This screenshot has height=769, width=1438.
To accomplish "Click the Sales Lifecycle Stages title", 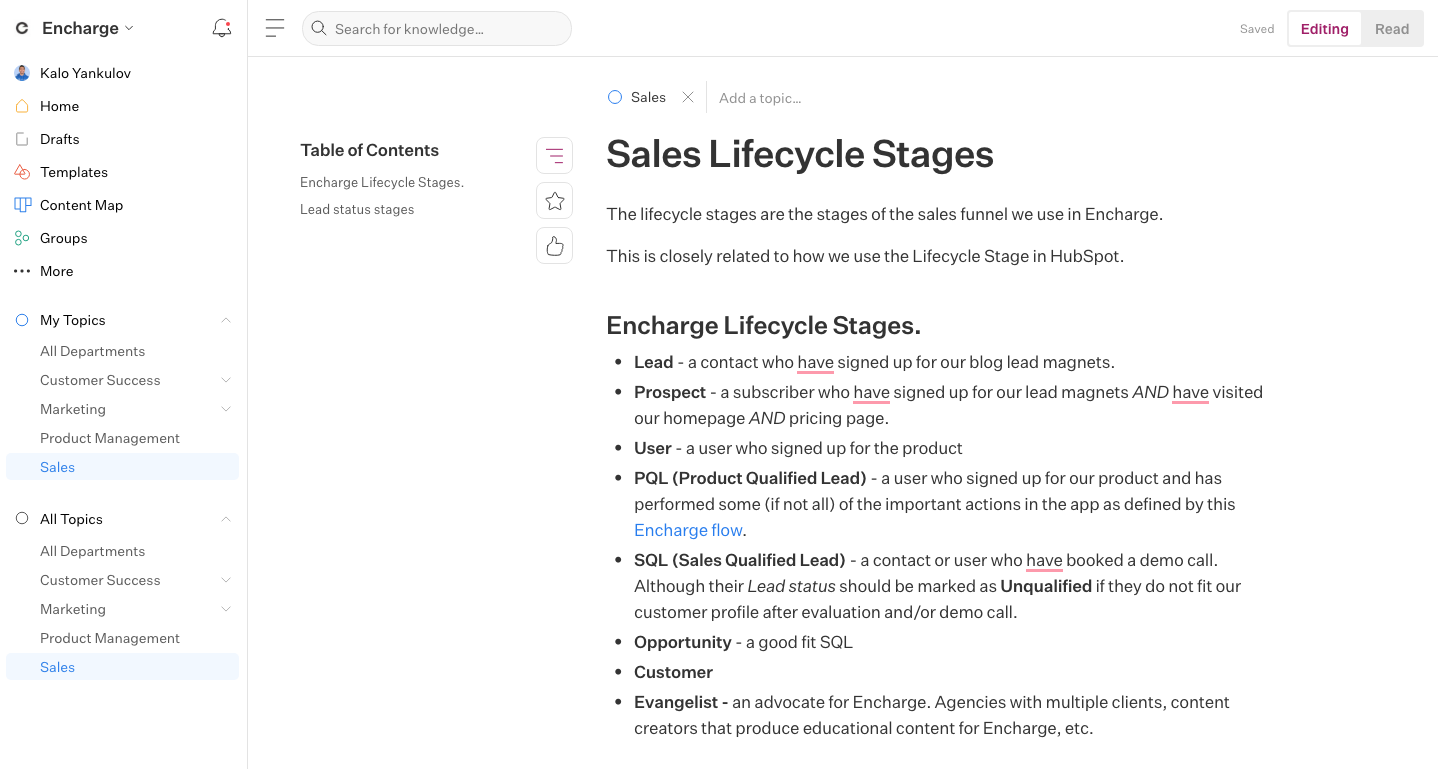I will (800, 154).
